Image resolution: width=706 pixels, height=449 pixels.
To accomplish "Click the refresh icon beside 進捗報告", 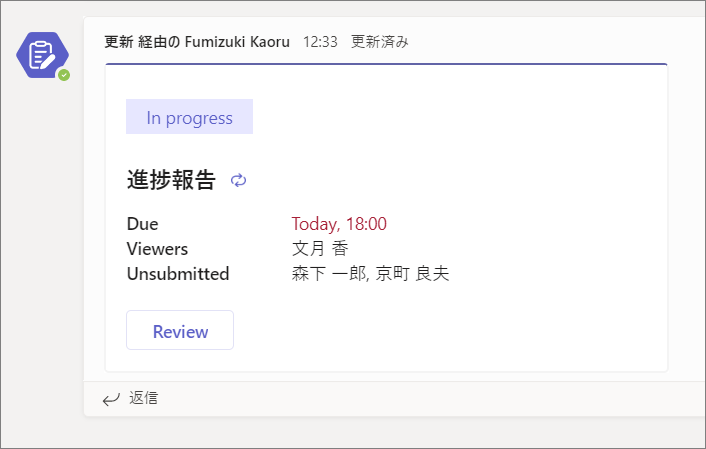I will point(239,180).
